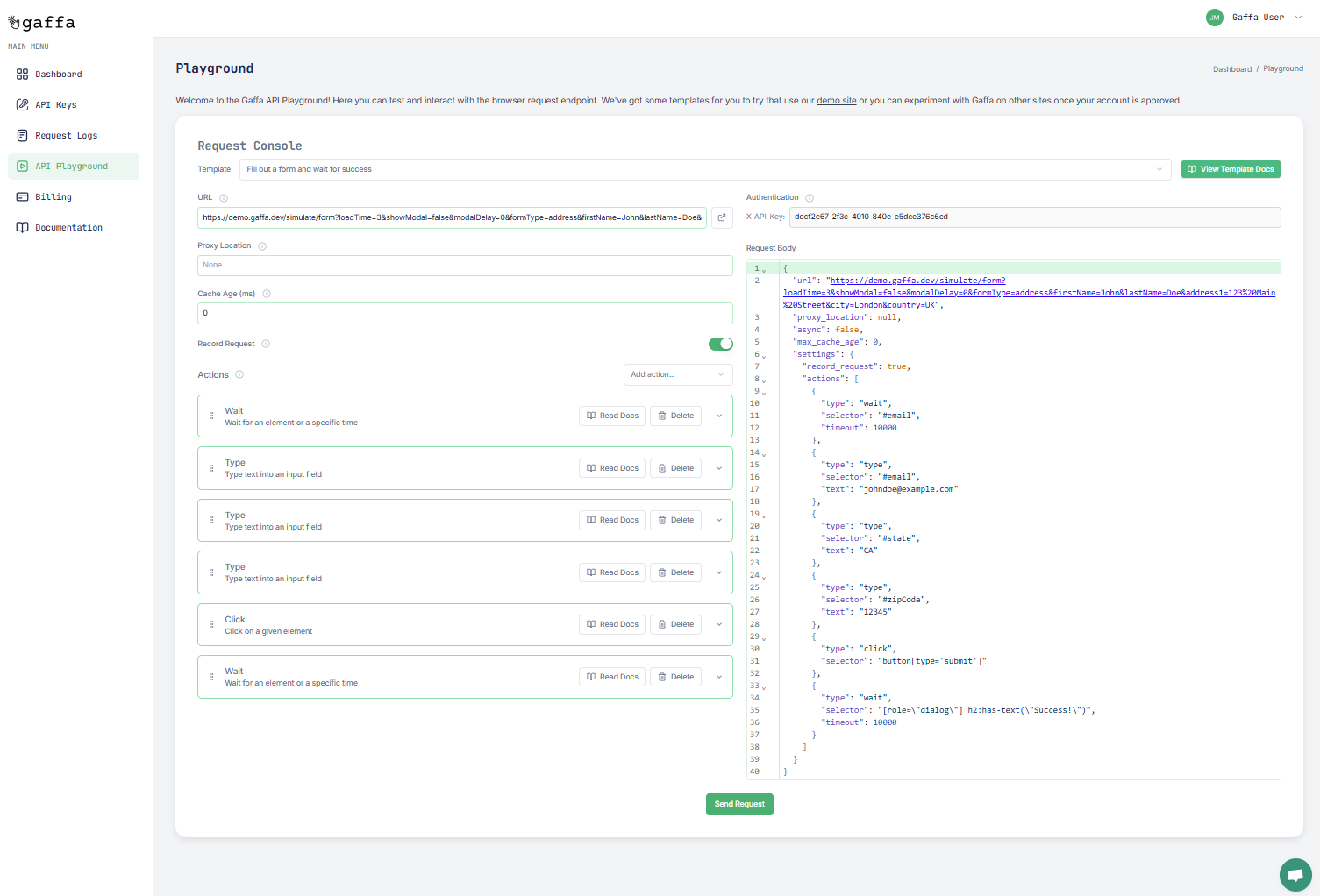Click the drag handle on the Click action

[x=211, y=624]
